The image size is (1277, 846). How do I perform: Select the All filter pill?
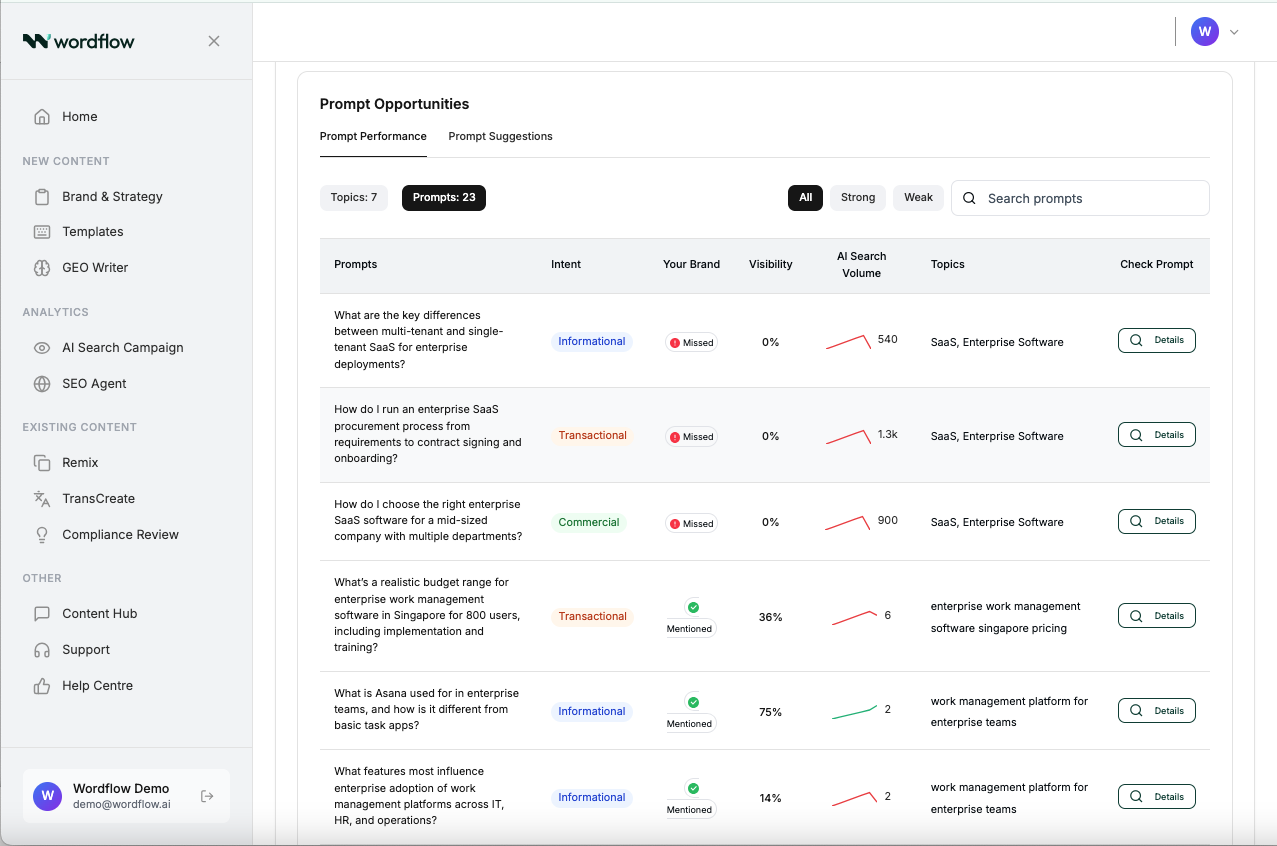805,198
